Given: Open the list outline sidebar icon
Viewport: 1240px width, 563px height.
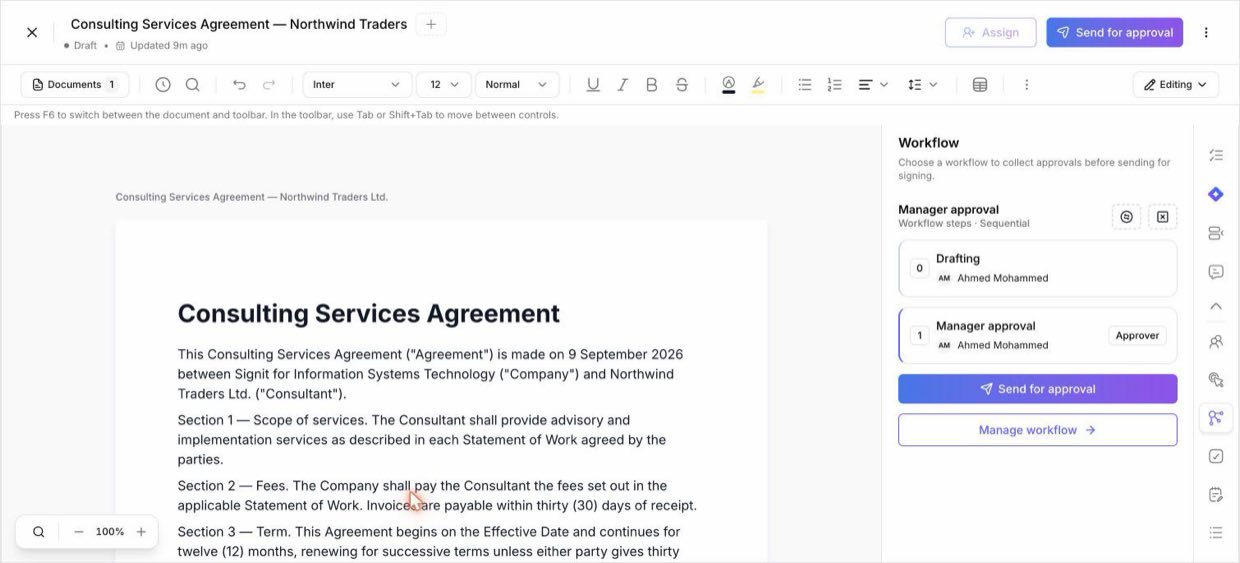Looking at the screenshot, I should [1216, 533].
